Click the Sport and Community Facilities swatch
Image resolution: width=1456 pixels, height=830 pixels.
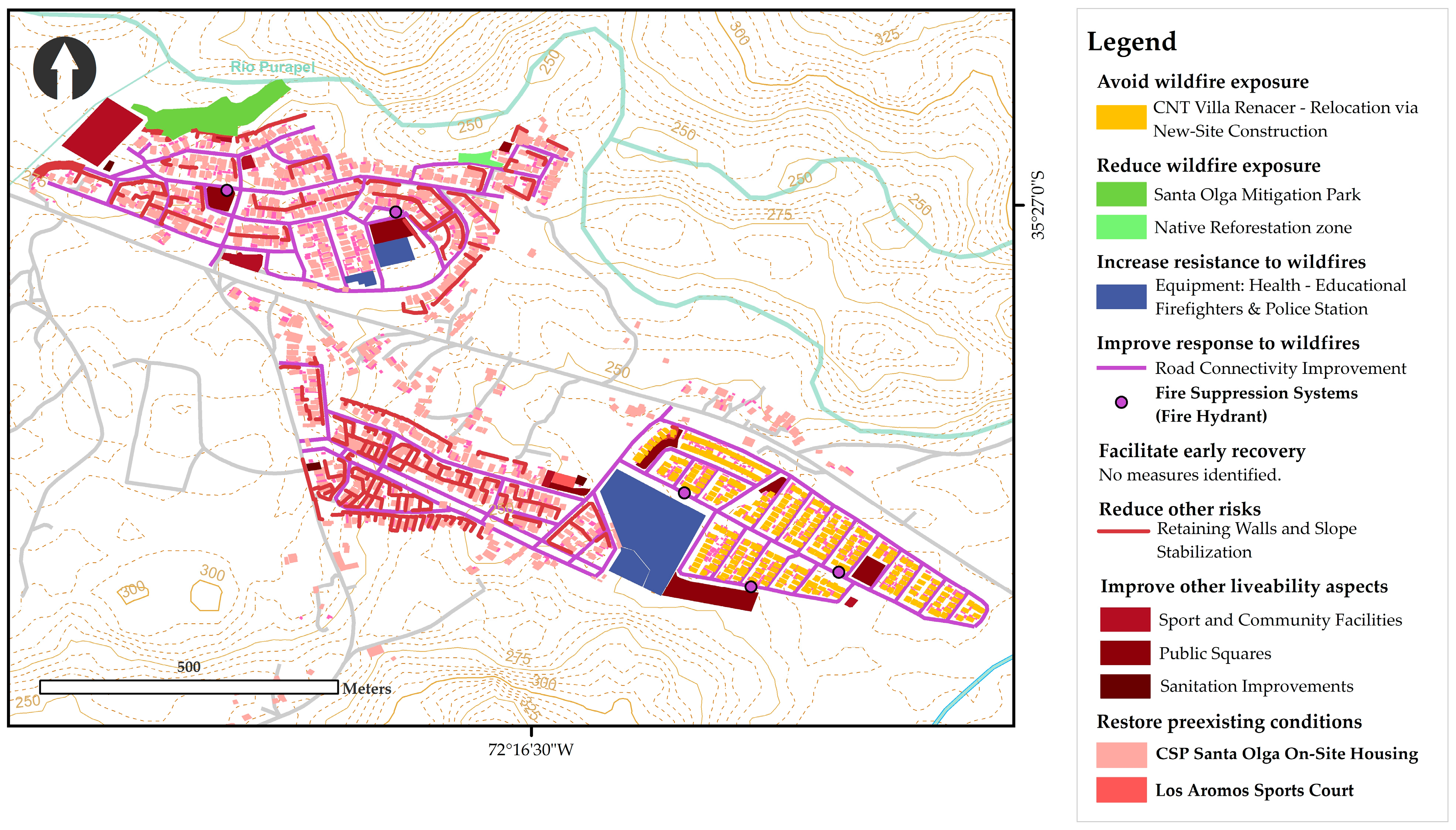tap(1125, 620)
